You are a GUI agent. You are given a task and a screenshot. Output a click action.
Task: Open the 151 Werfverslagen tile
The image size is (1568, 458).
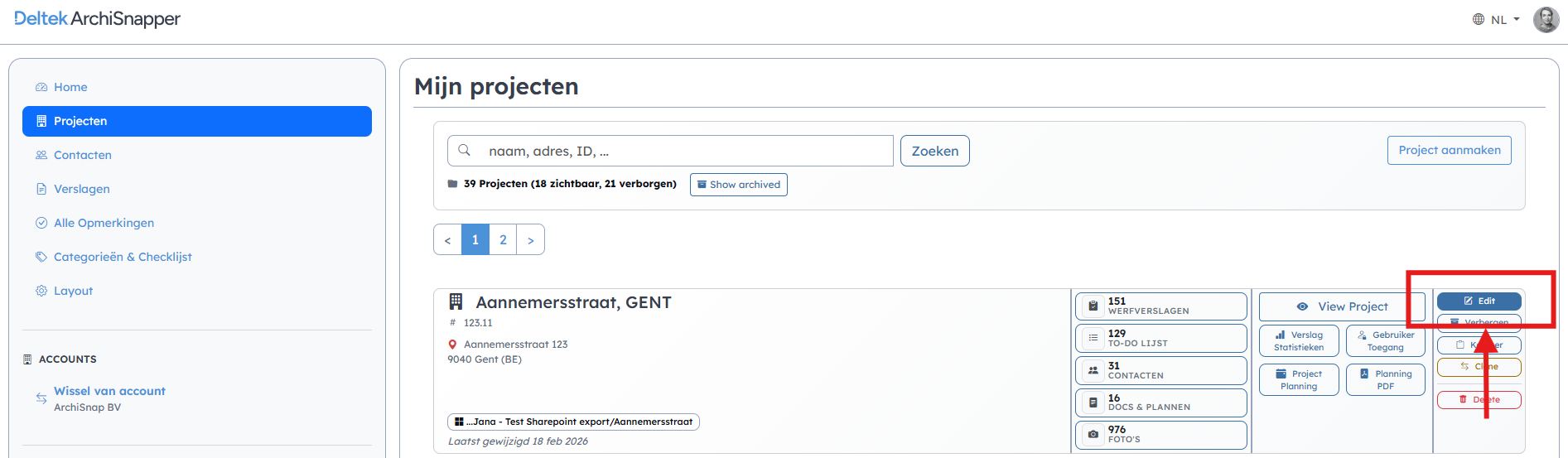click(1161, 306)
